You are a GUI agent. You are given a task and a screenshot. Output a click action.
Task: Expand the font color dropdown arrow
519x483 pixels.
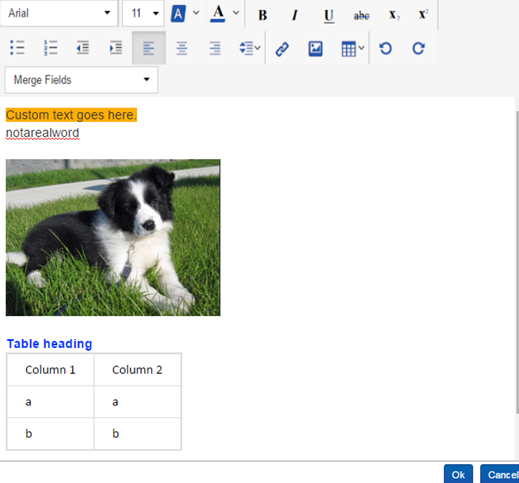point(236,13)
